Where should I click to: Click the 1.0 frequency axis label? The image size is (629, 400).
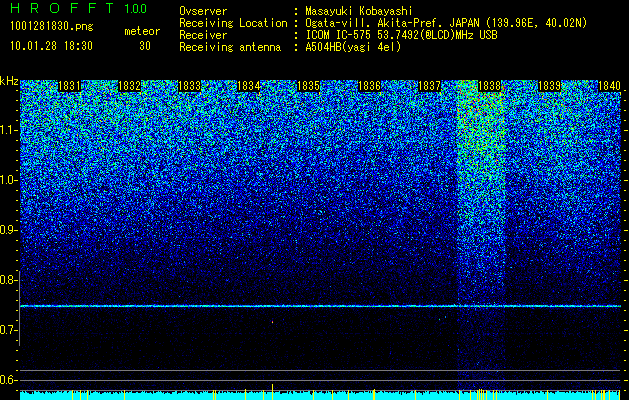(x=8, y=180)
